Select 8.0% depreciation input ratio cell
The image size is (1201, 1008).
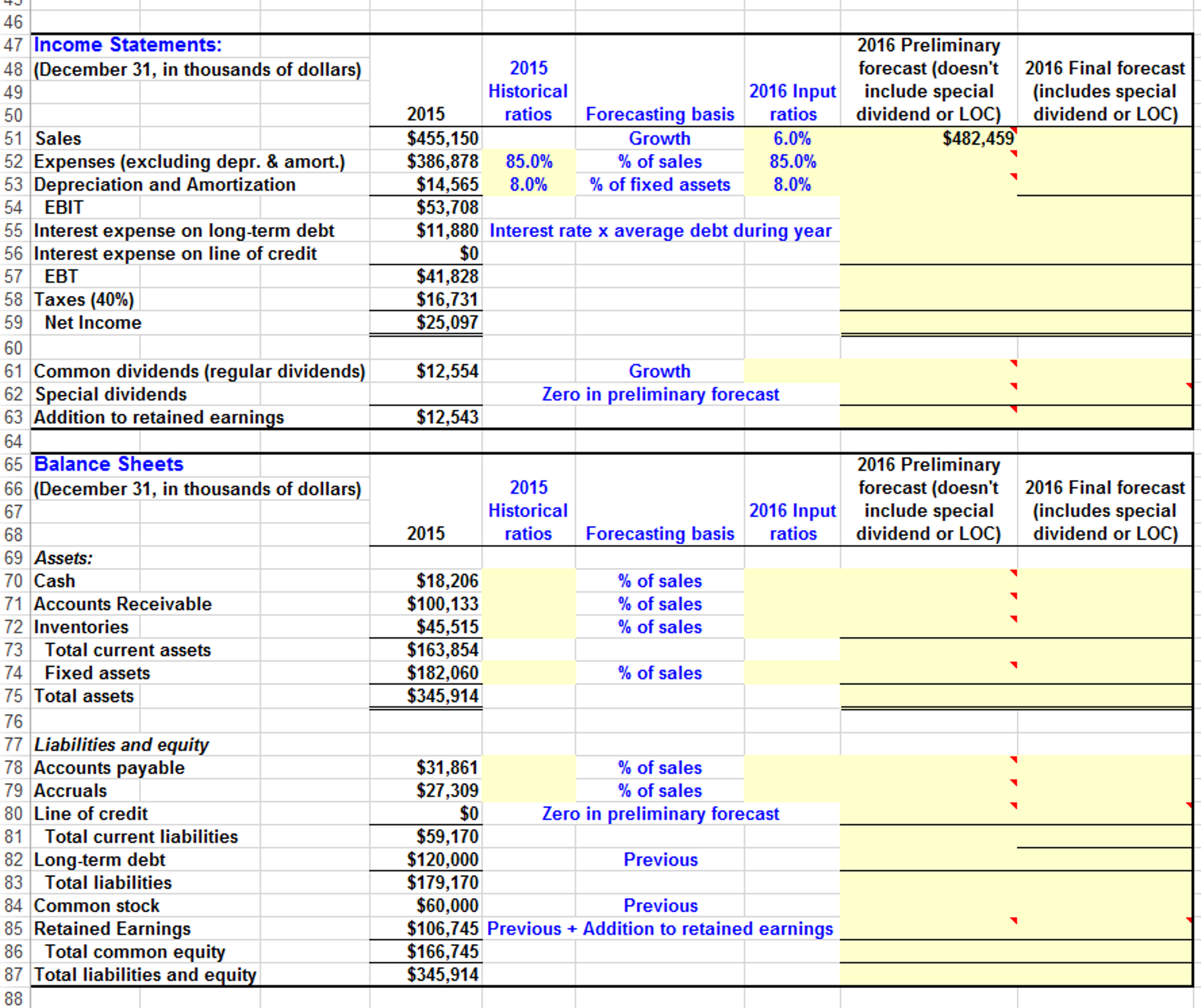click(791, 185)
